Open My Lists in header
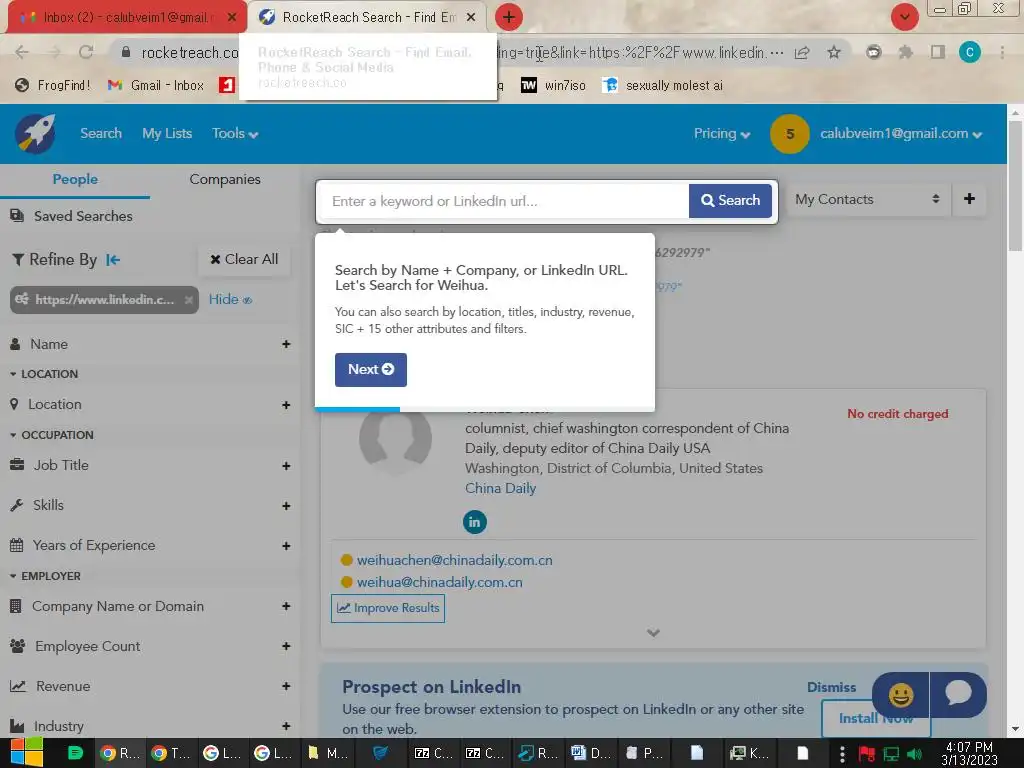The image size is (1024, 768). tap(167, 133)
